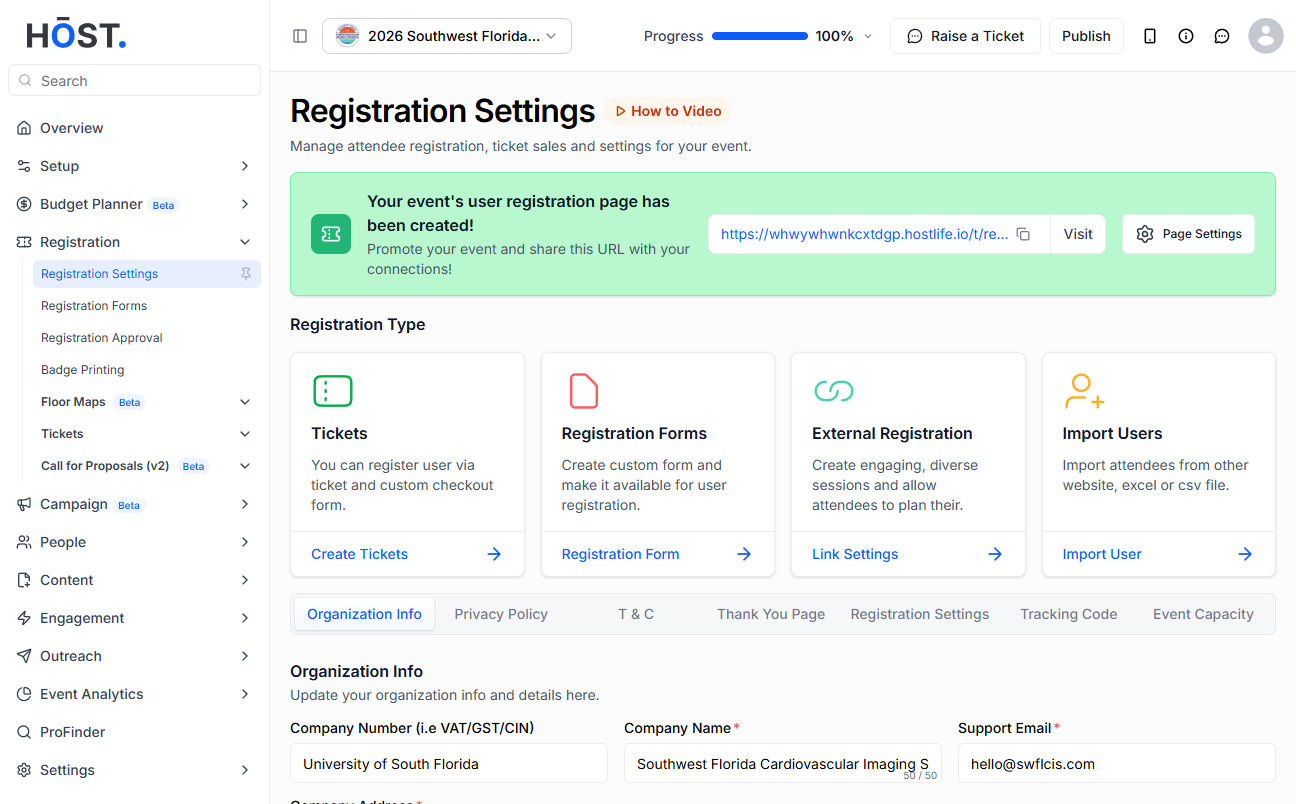1296x804 pixels.
Task: Select the Organization Info tab
Action: point(365,614)
